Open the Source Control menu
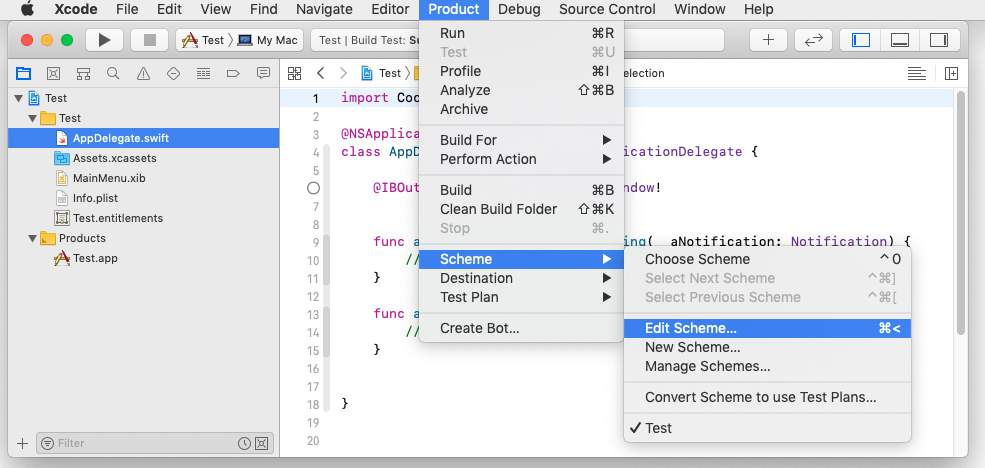This screenshot has height=468, width=985. click(607, 9)
